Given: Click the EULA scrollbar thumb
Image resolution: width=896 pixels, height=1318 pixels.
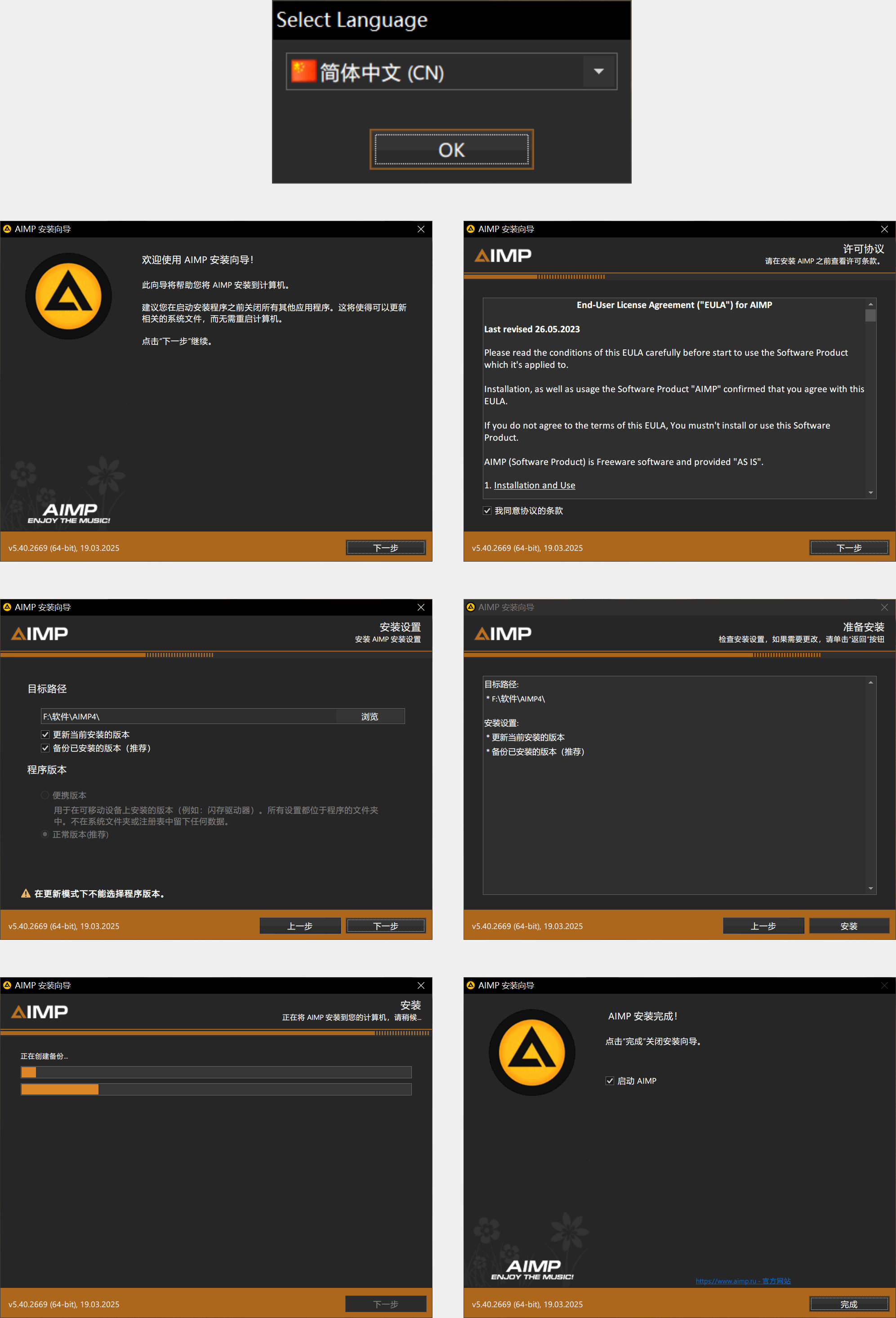Looking at the screenshot, I should (x=870, y=315).
